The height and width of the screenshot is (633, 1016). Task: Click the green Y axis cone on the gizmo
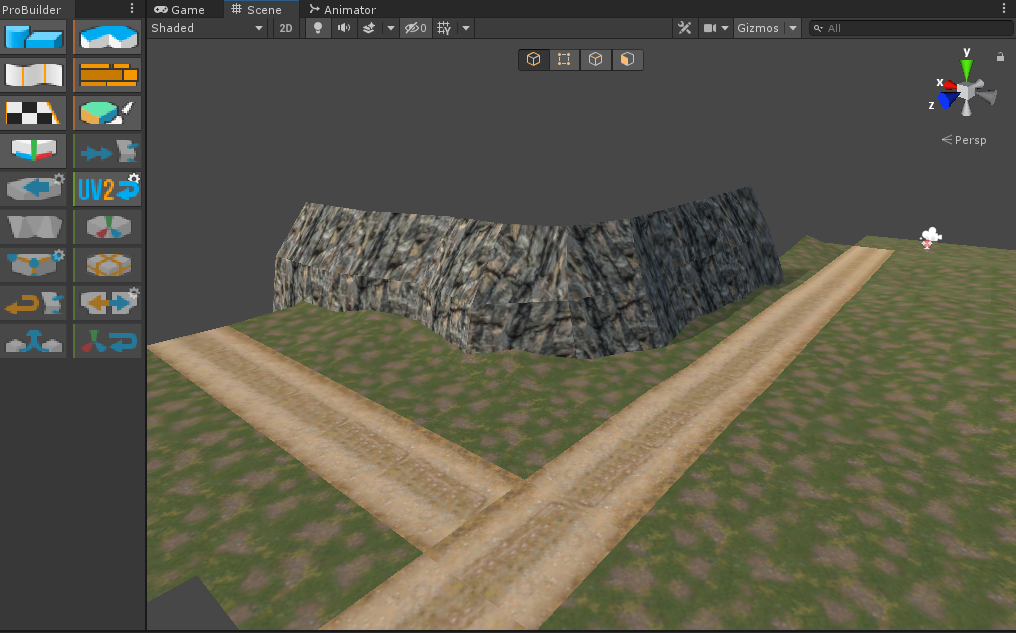point(966,69)
